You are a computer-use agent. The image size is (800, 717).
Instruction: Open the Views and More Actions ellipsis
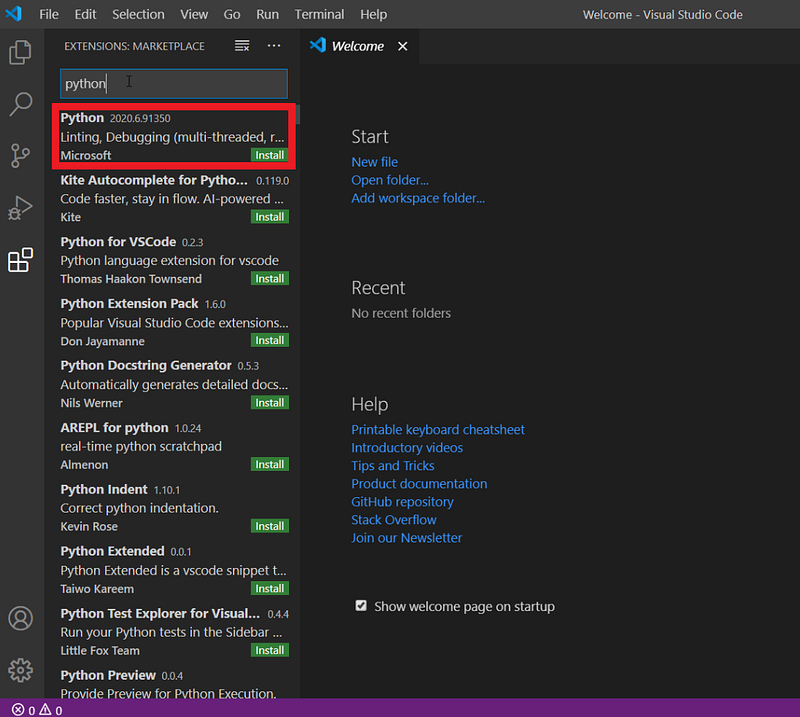coord(274,46)
